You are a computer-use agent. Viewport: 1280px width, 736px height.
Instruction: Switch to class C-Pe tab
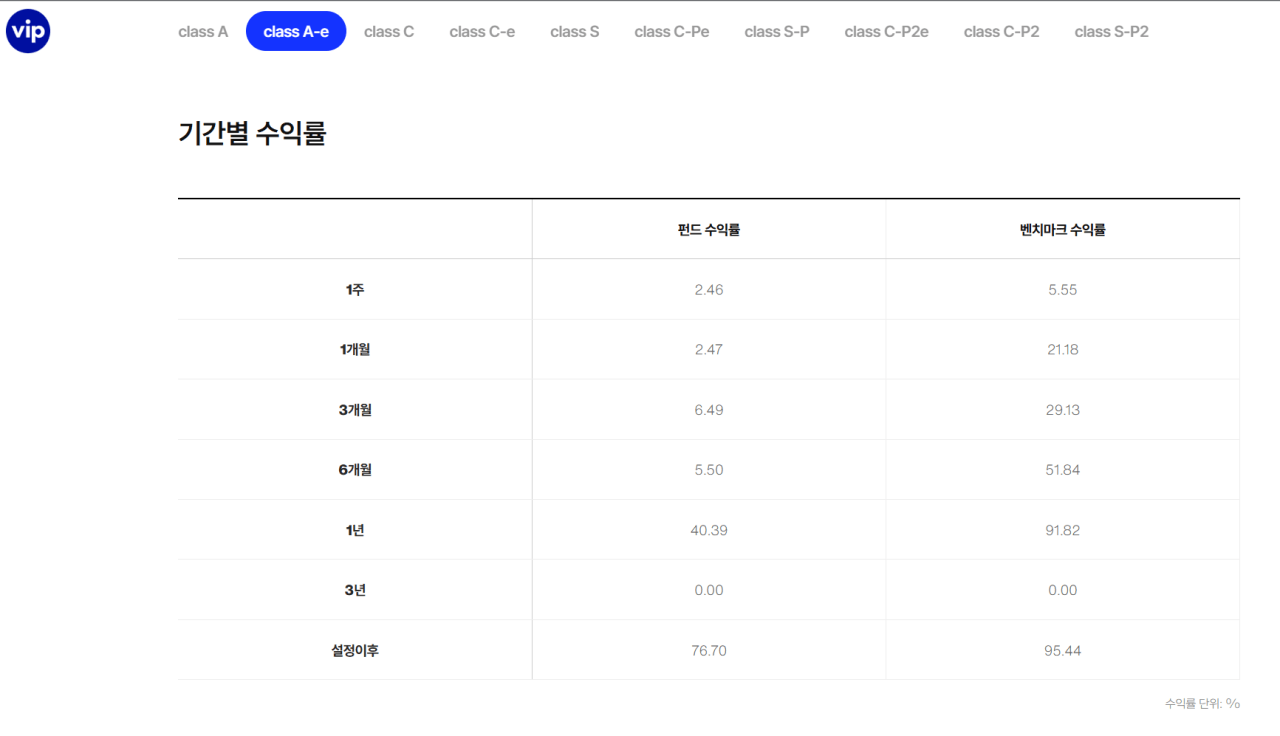pos(672,31)
